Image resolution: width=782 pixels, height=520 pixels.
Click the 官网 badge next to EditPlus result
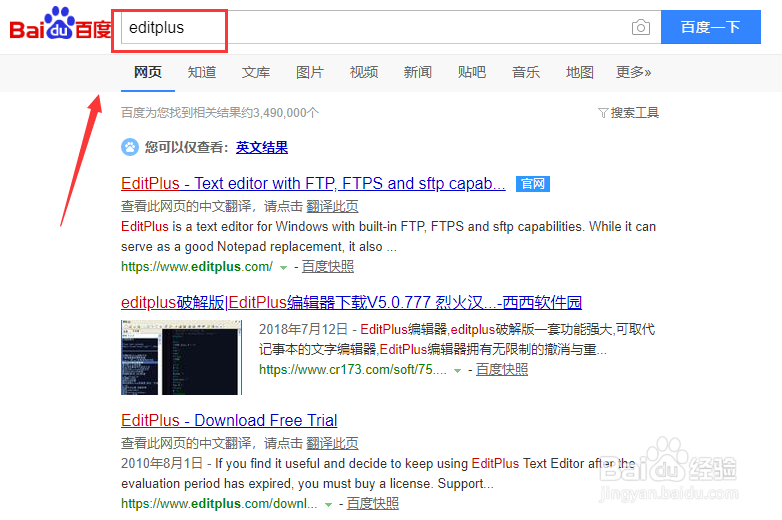533,184
